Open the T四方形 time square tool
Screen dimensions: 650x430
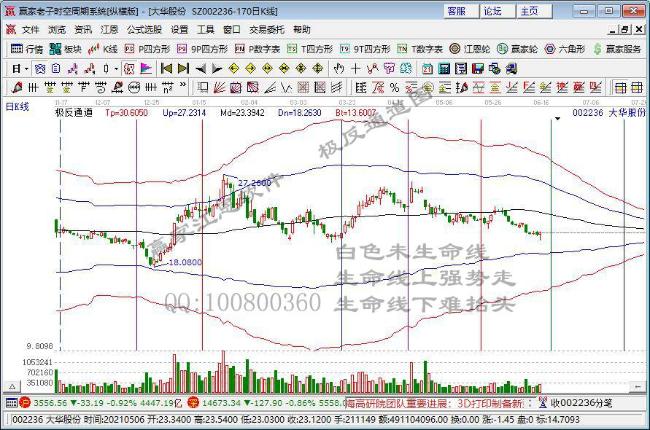[x=310, y=49]
